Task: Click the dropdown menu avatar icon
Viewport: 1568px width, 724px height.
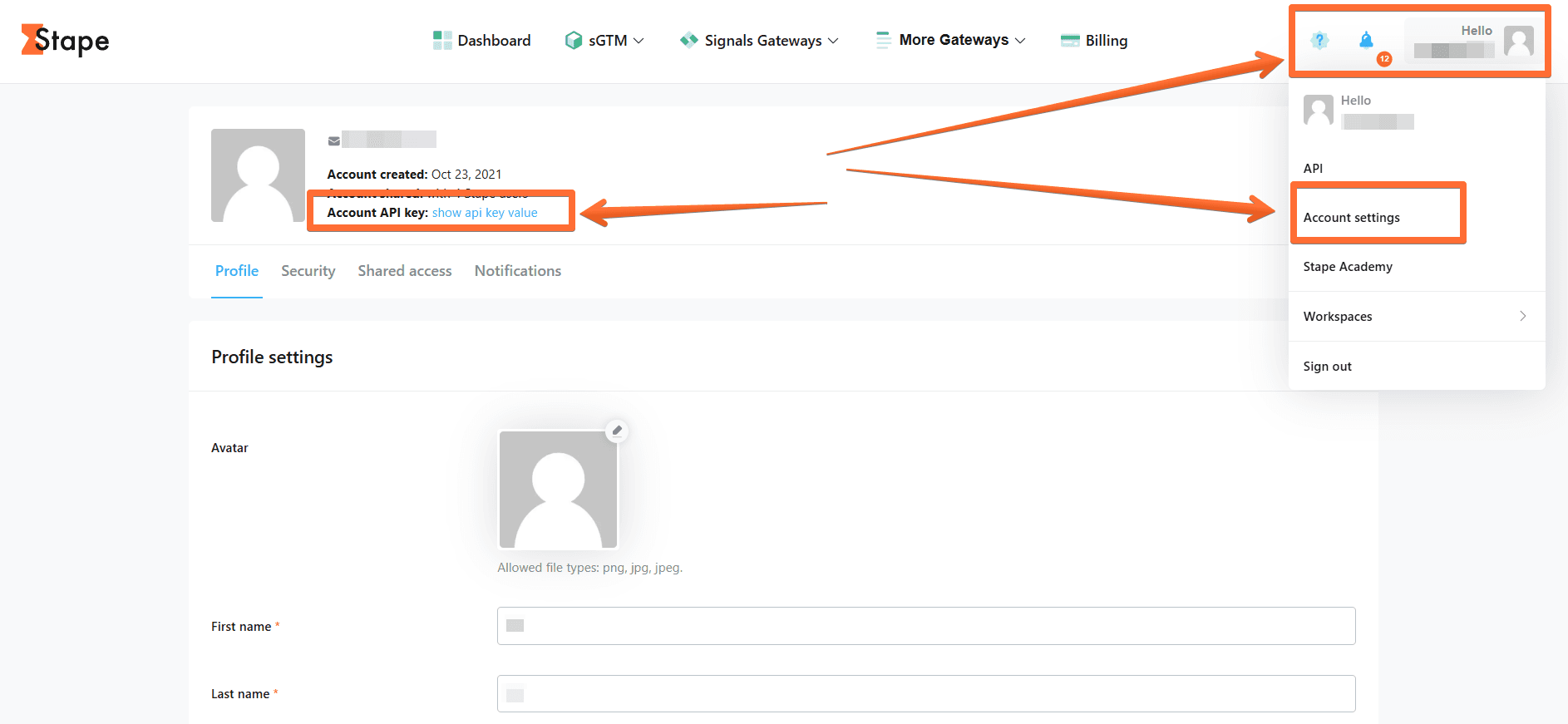Action: tap(1319, 111)
